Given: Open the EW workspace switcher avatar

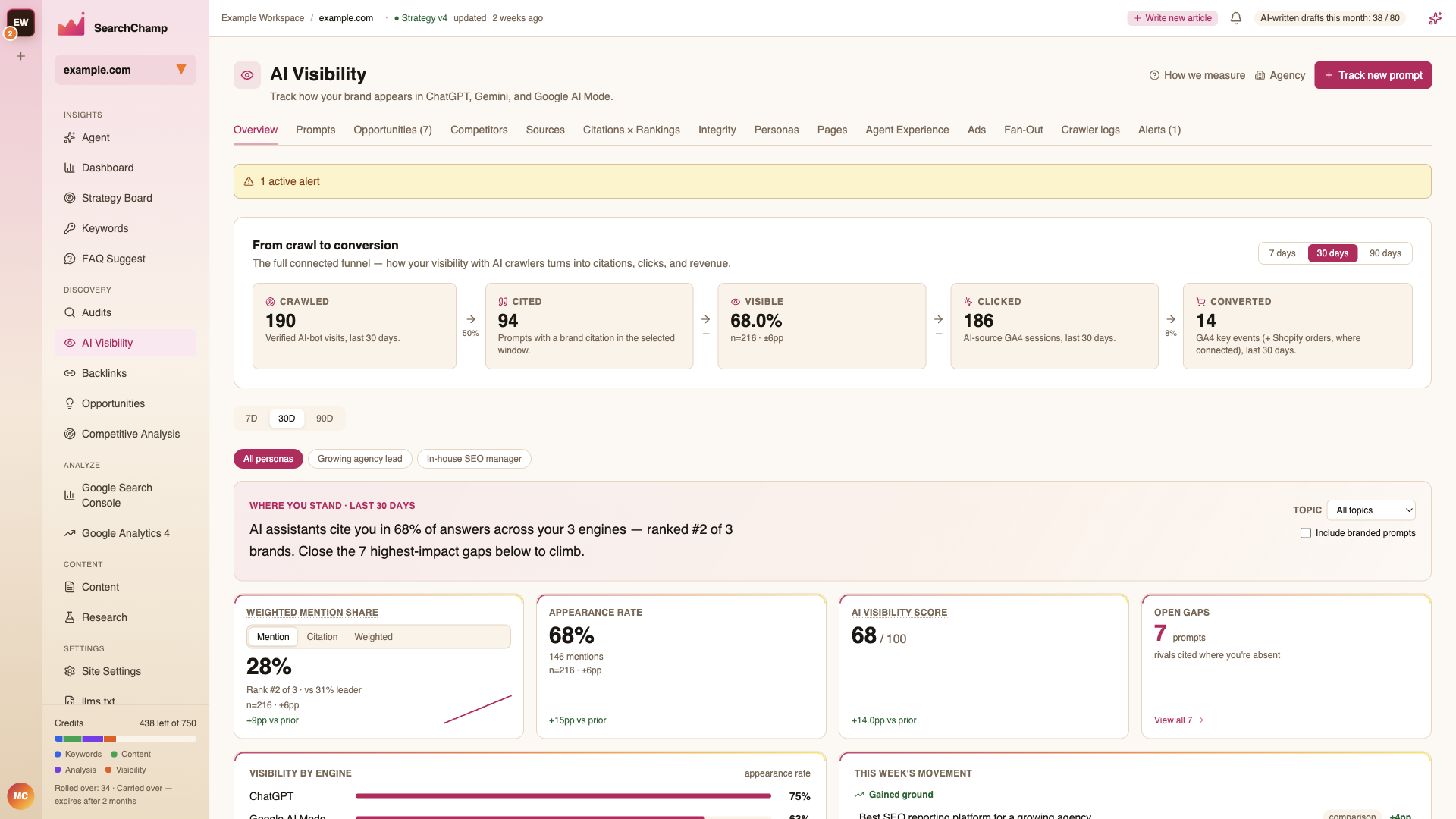Looking at the screenshot, I should [x=20, y=23].
